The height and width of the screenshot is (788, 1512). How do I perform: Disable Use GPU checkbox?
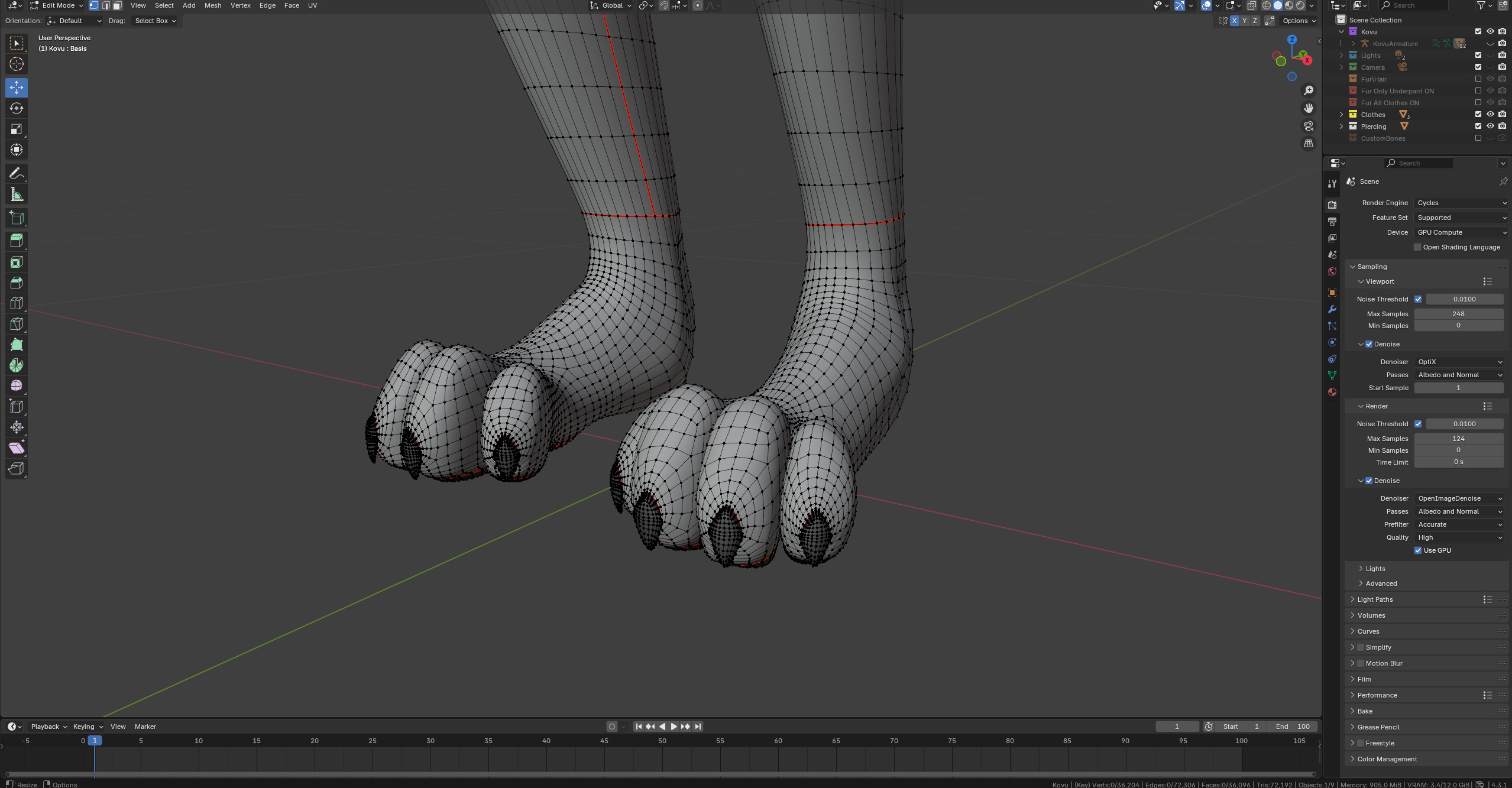1418,550
